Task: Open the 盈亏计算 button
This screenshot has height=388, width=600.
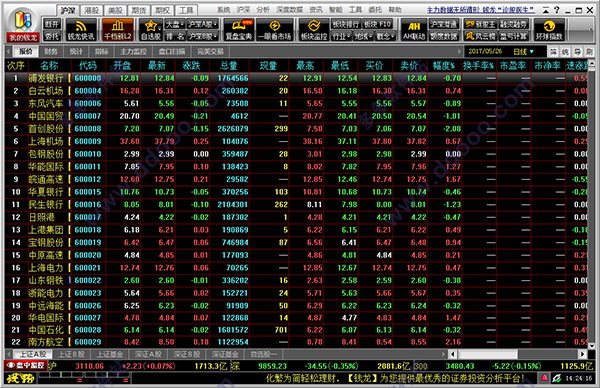Action: click(x=514, y=36)
